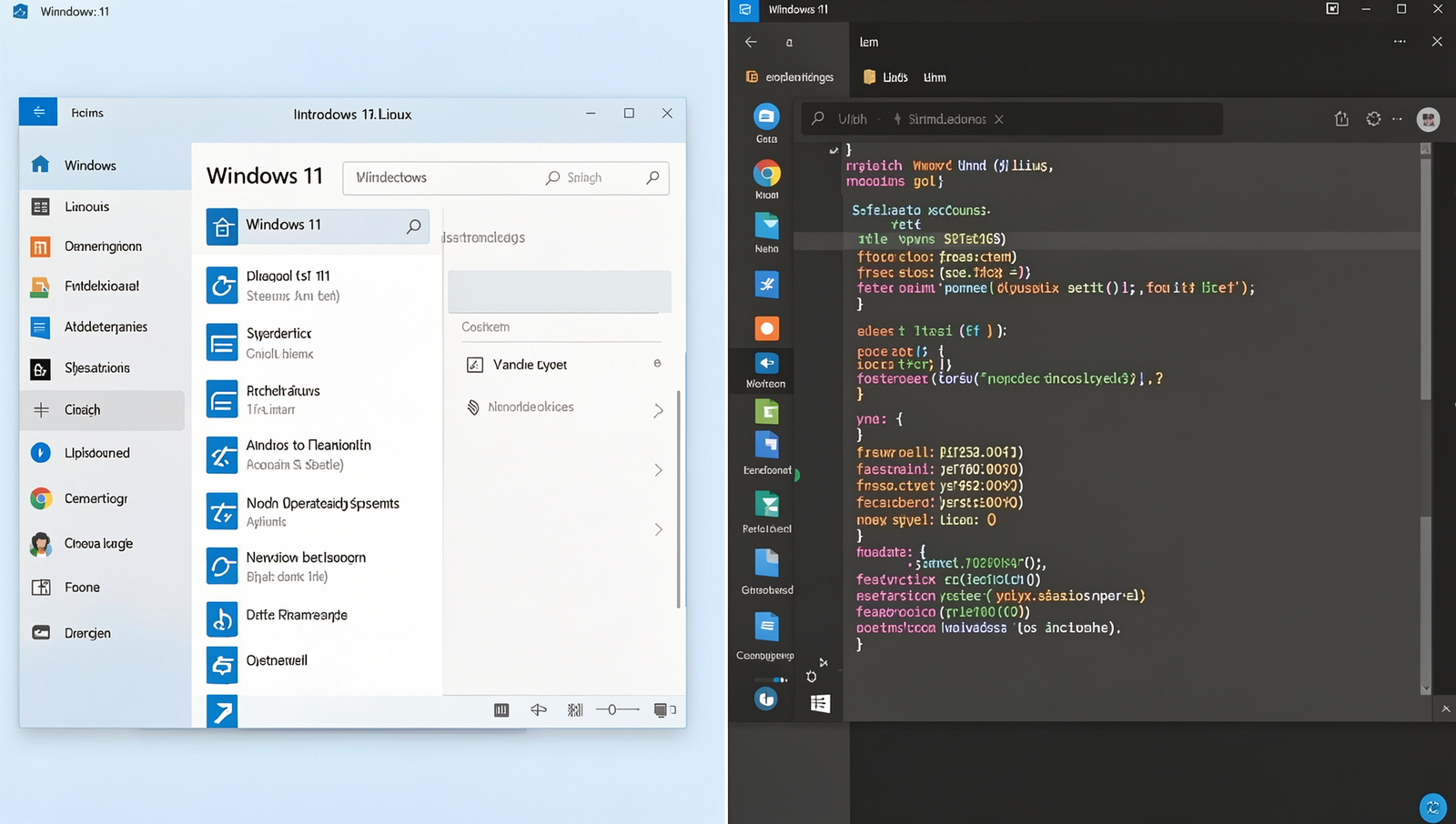This screenshot has width=1456, height=824.
Task: Expand the Nenorldeolcices row chevron
Action: pos(658,411)
